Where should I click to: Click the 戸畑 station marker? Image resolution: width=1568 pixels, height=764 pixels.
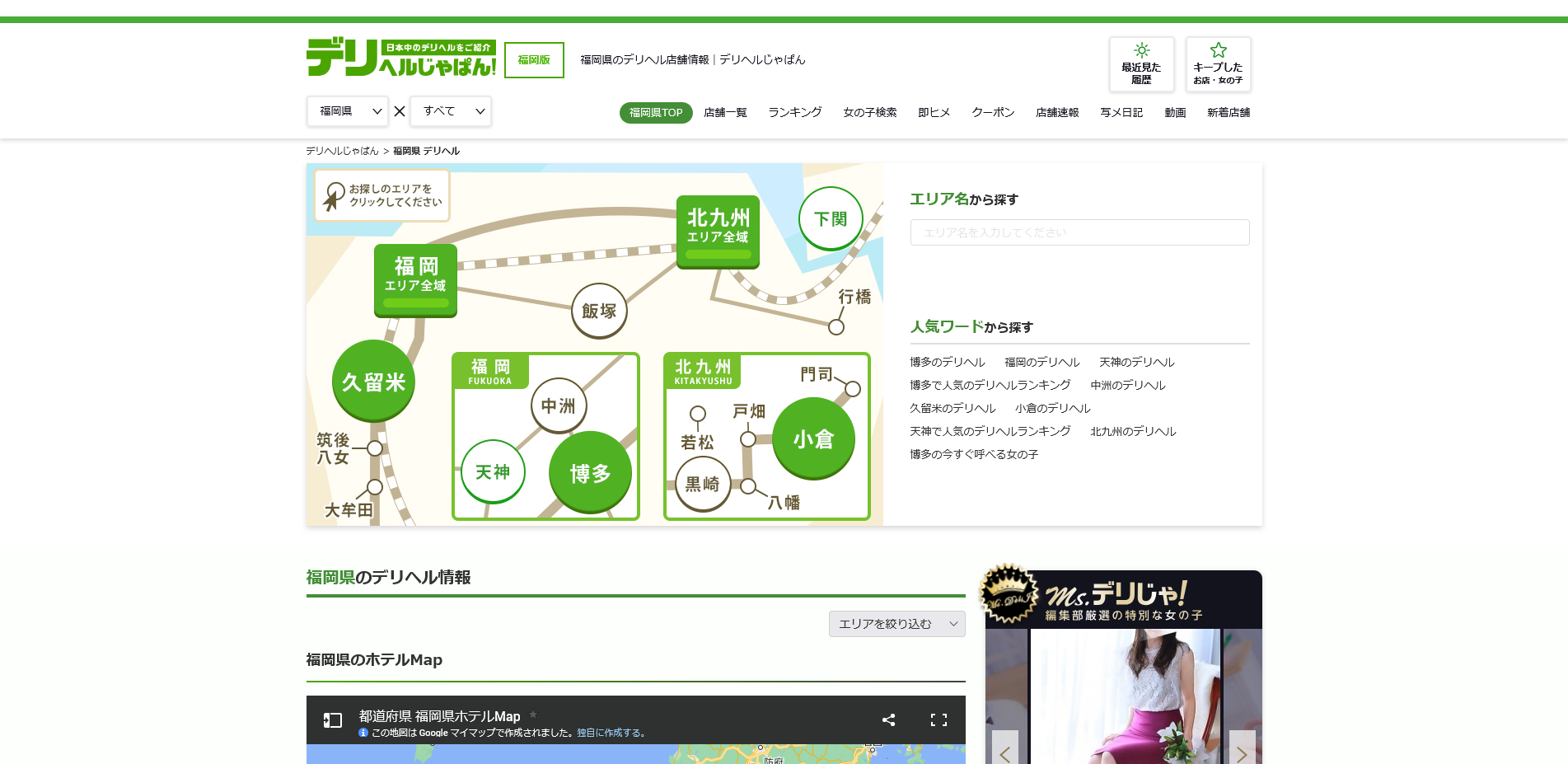748,439
